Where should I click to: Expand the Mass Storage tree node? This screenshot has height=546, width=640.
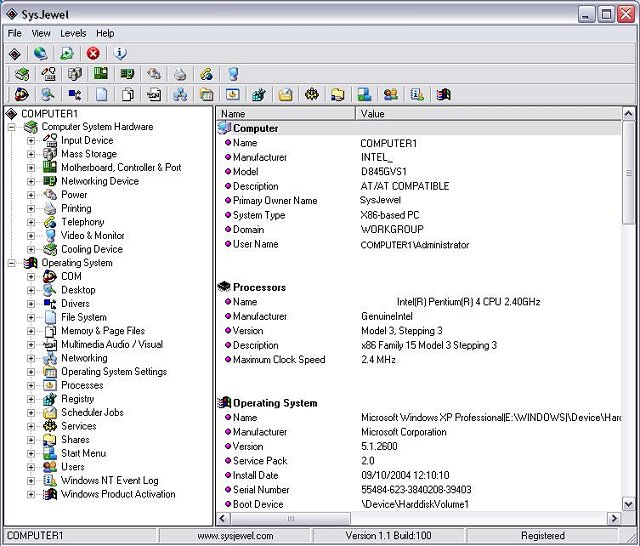31,154
